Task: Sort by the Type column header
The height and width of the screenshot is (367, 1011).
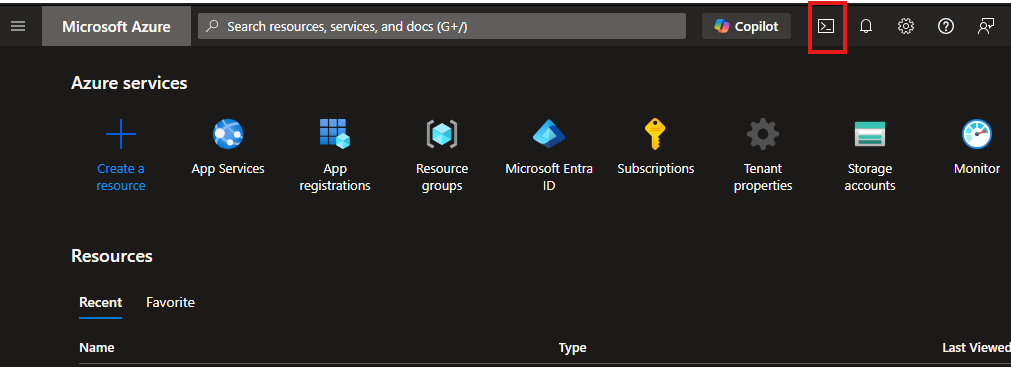Action: 572,348
